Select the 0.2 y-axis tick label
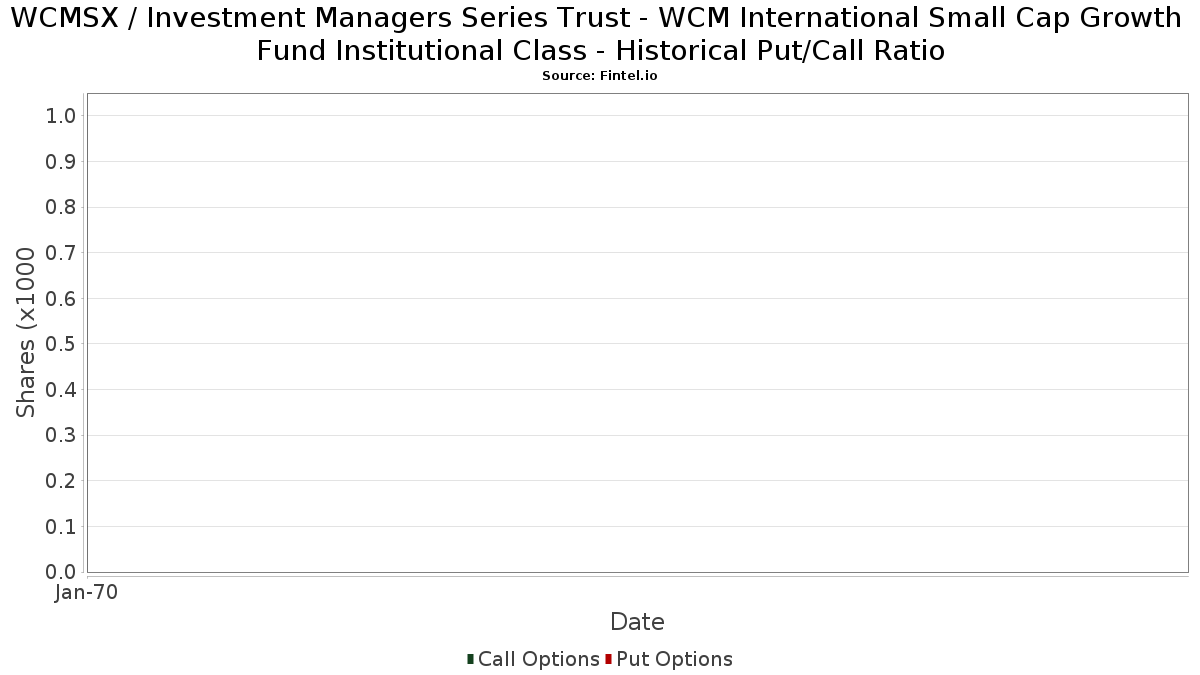Screen dimensions: 1200x675 (61, 481)
